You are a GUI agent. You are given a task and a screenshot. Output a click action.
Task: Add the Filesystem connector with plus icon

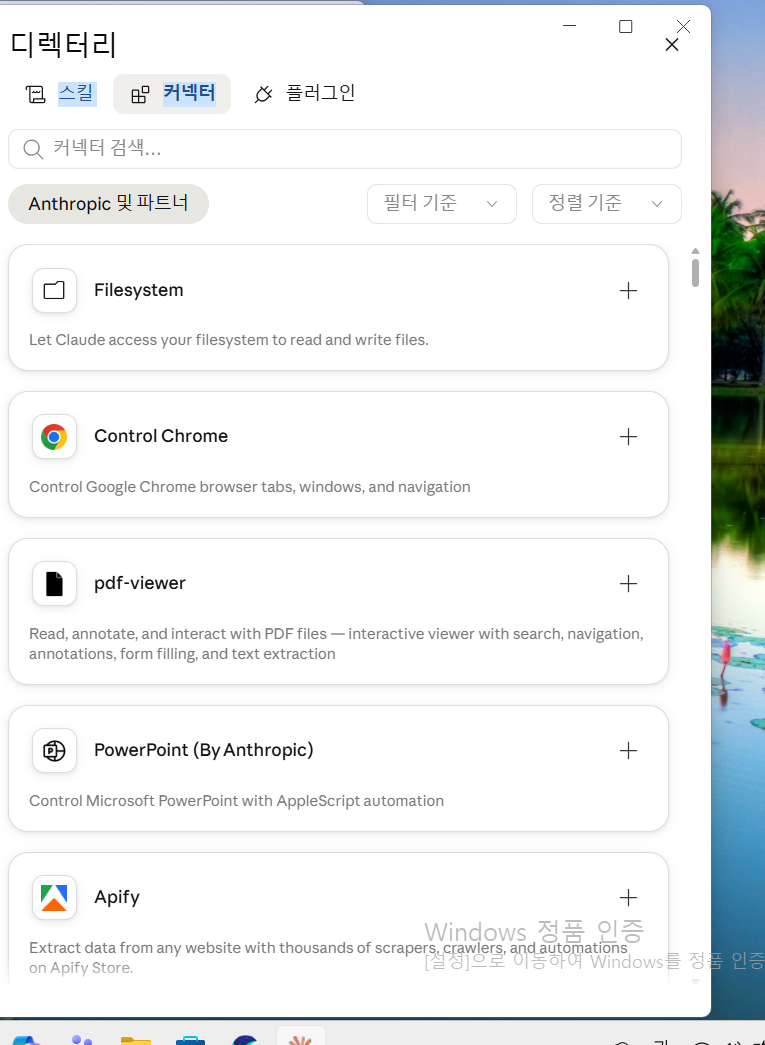(x=628, y=291)
